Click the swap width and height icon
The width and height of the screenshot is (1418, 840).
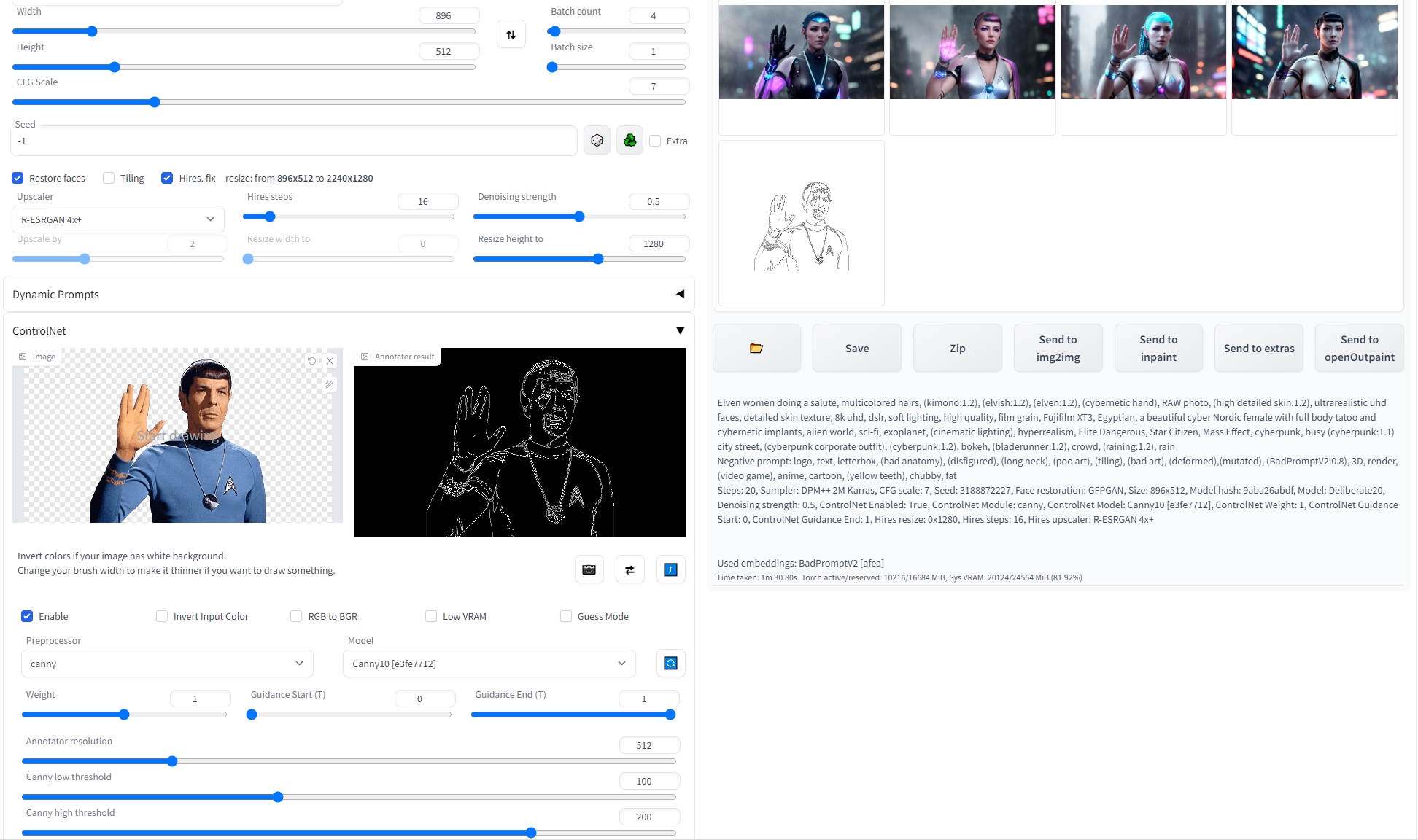pyautogui.click(x=511, y=34)
